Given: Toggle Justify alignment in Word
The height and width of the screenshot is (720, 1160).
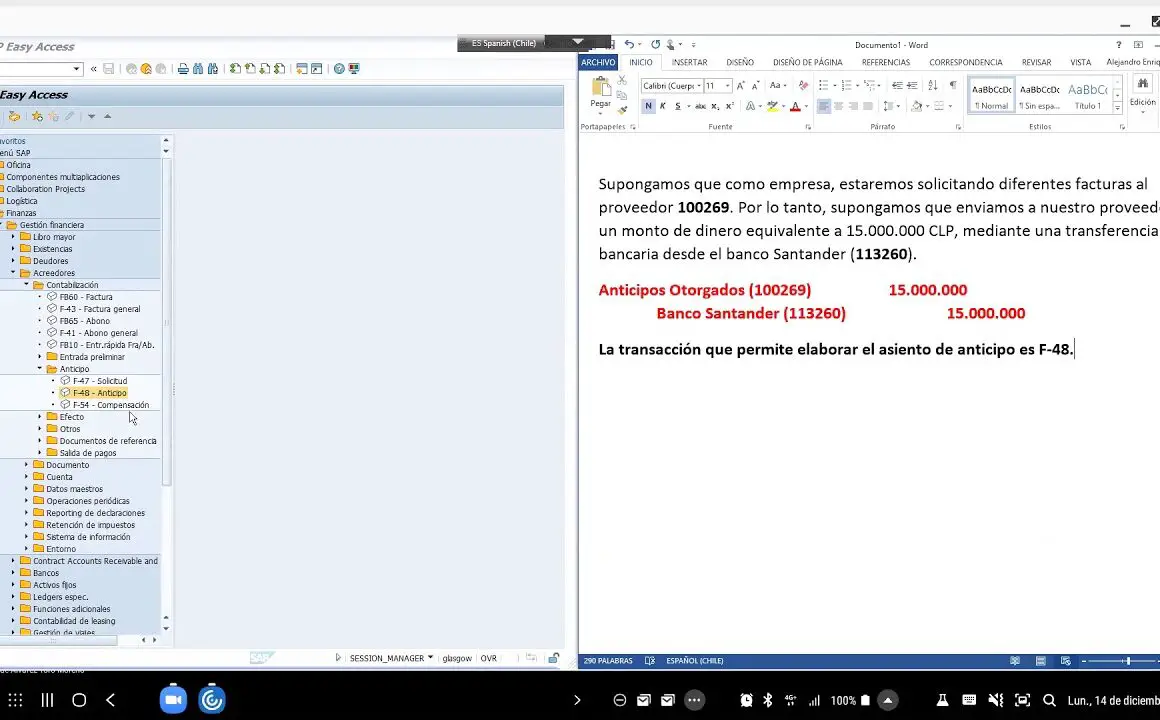Looking at the screenshot, I should [x=868, y=107].
